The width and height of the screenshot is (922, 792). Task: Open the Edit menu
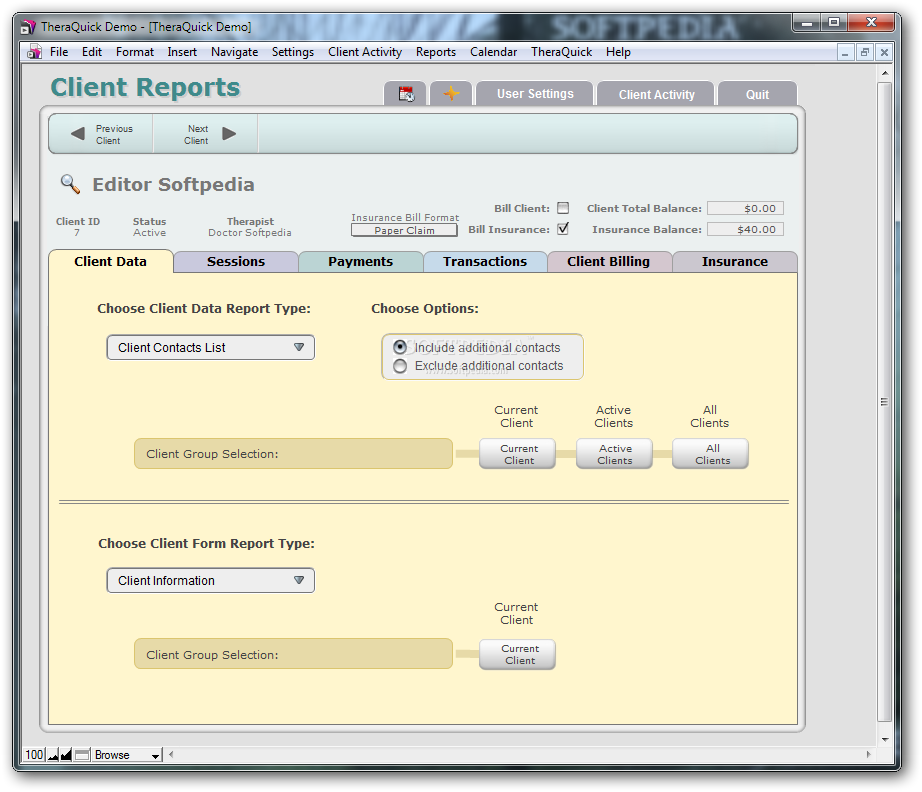(92, 52)
